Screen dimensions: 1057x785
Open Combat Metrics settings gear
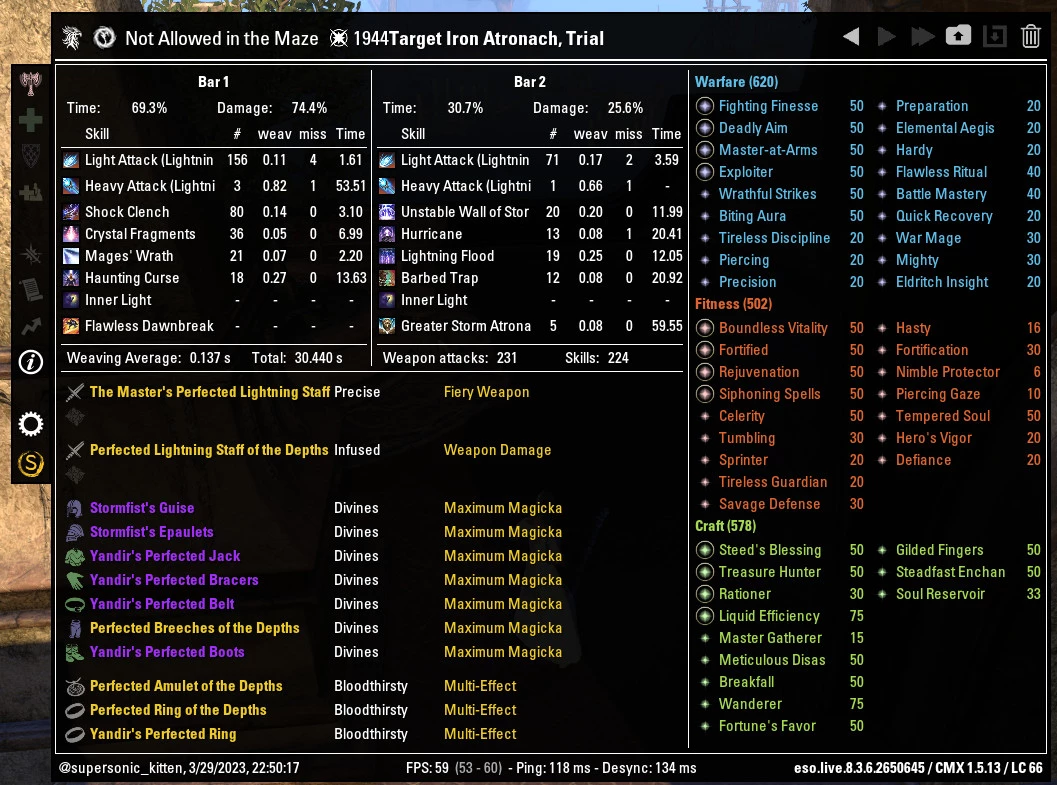(x=31, y=425)
